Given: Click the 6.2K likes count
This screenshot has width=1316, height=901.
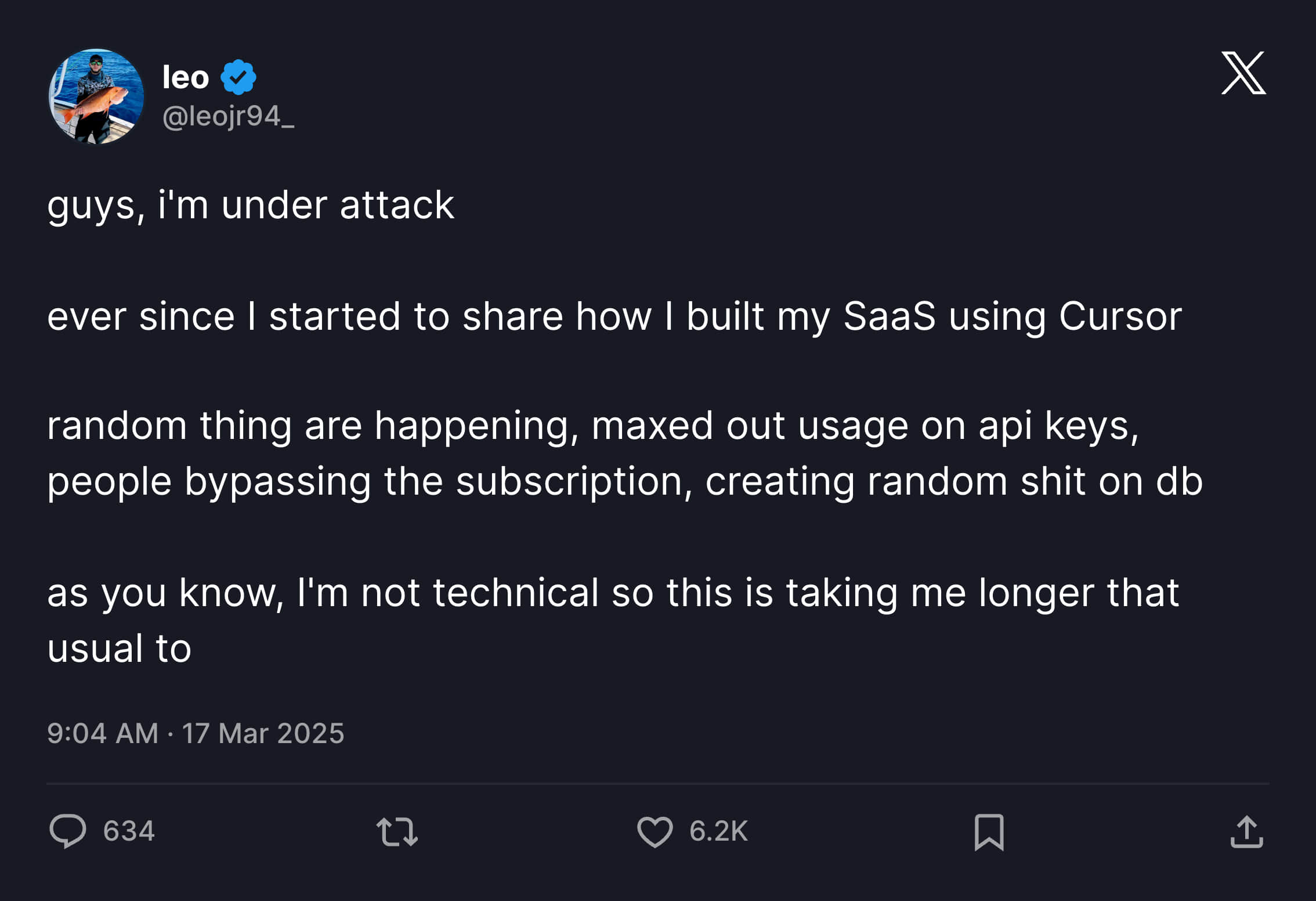Looking at the screenshot, I should [x=718, y=831].
